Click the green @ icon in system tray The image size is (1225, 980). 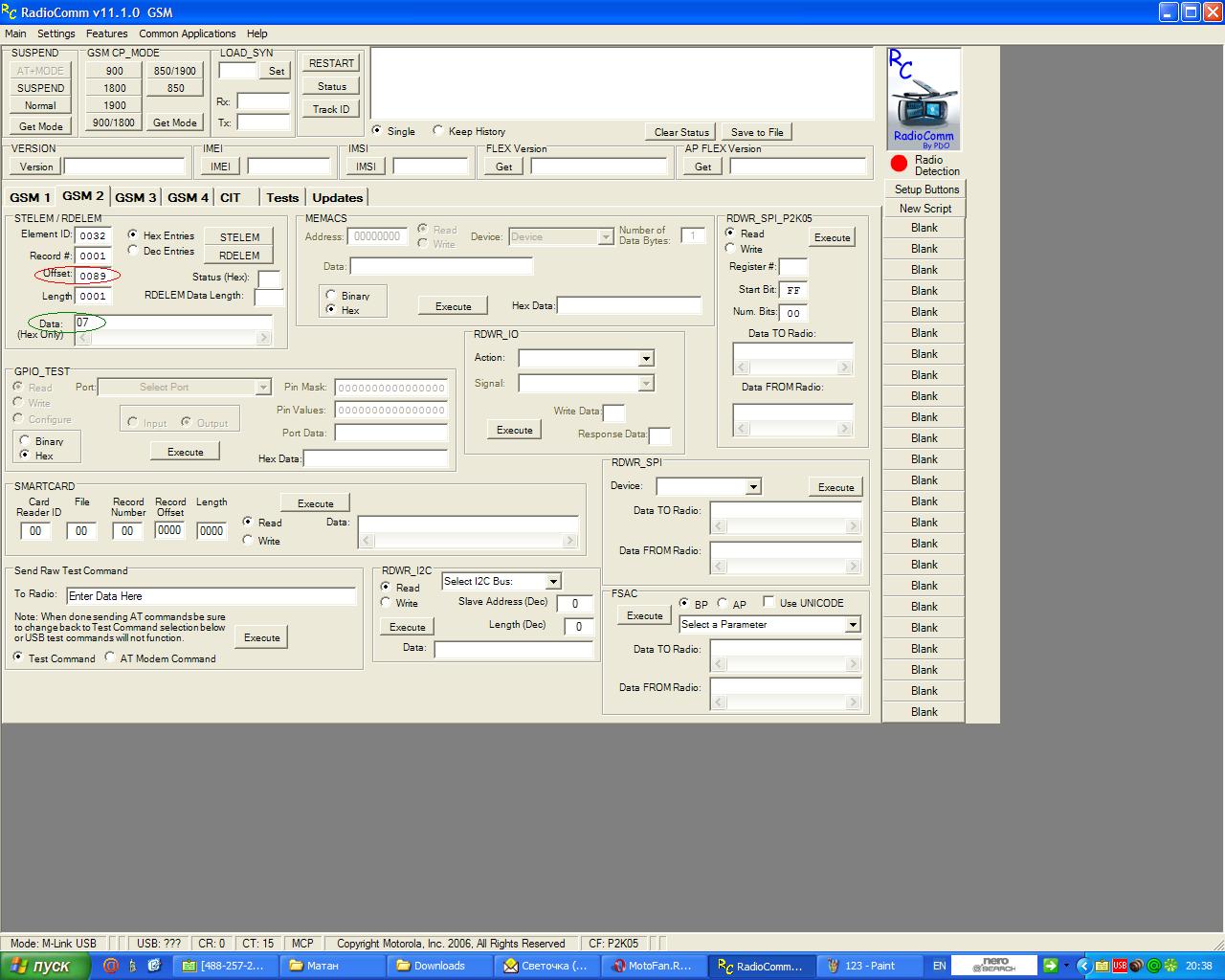1153,966
